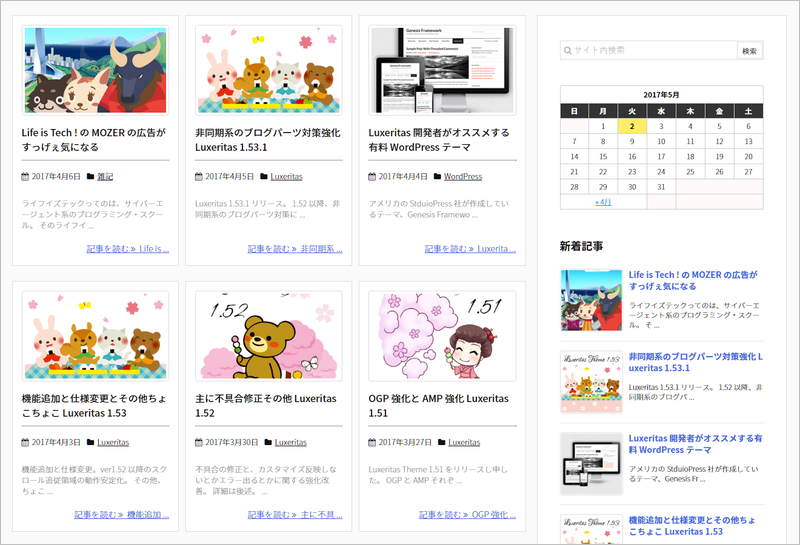Viewport: 800px width, 545px height.
Task: Click the 新着記事 sidebar heading
Action: [581, 246]
